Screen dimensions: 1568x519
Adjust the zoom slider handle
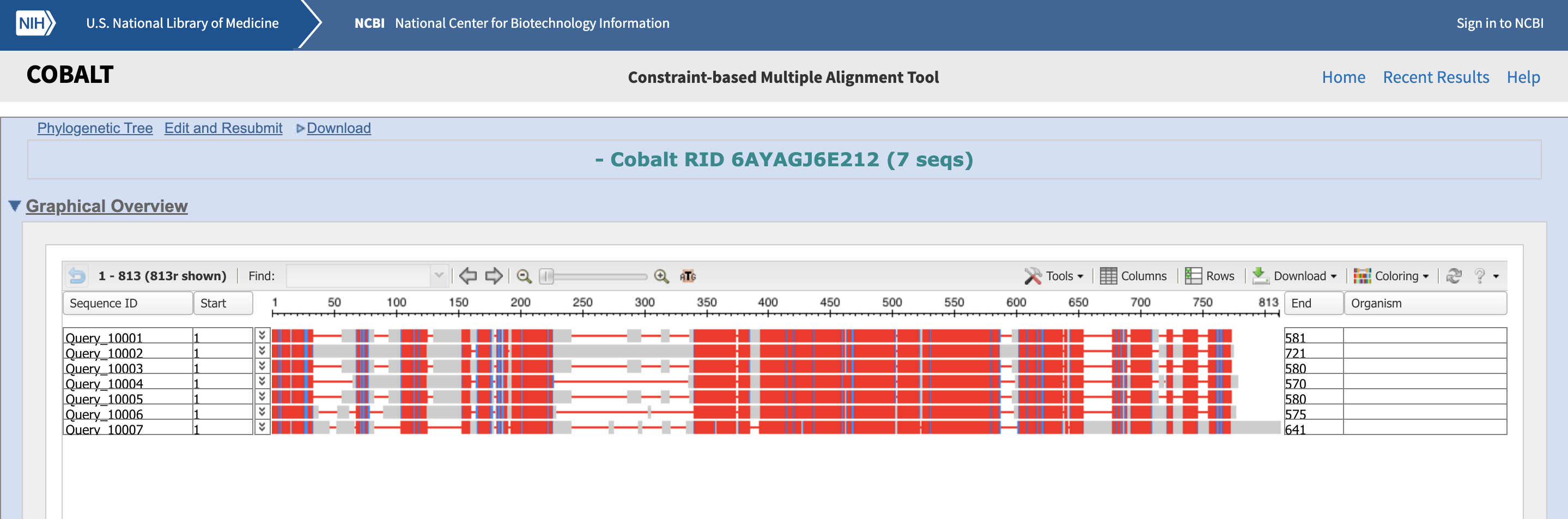(x=546, y=276)
